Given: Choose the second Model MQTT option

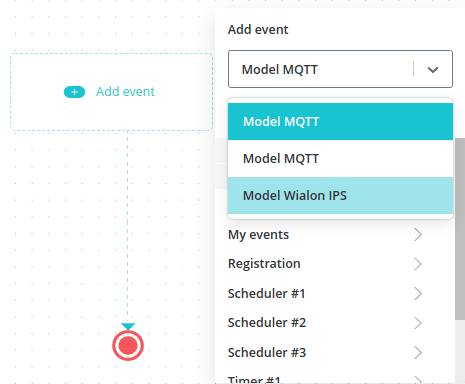Looking at the screenshot, I should coord(340,158).
